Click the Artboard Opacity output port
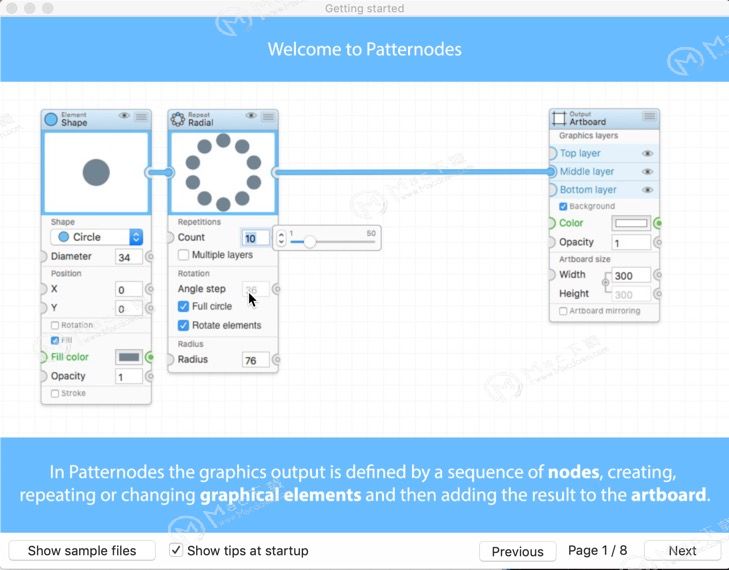The width and height of the screenshot is (729, 570). (657, 242)
